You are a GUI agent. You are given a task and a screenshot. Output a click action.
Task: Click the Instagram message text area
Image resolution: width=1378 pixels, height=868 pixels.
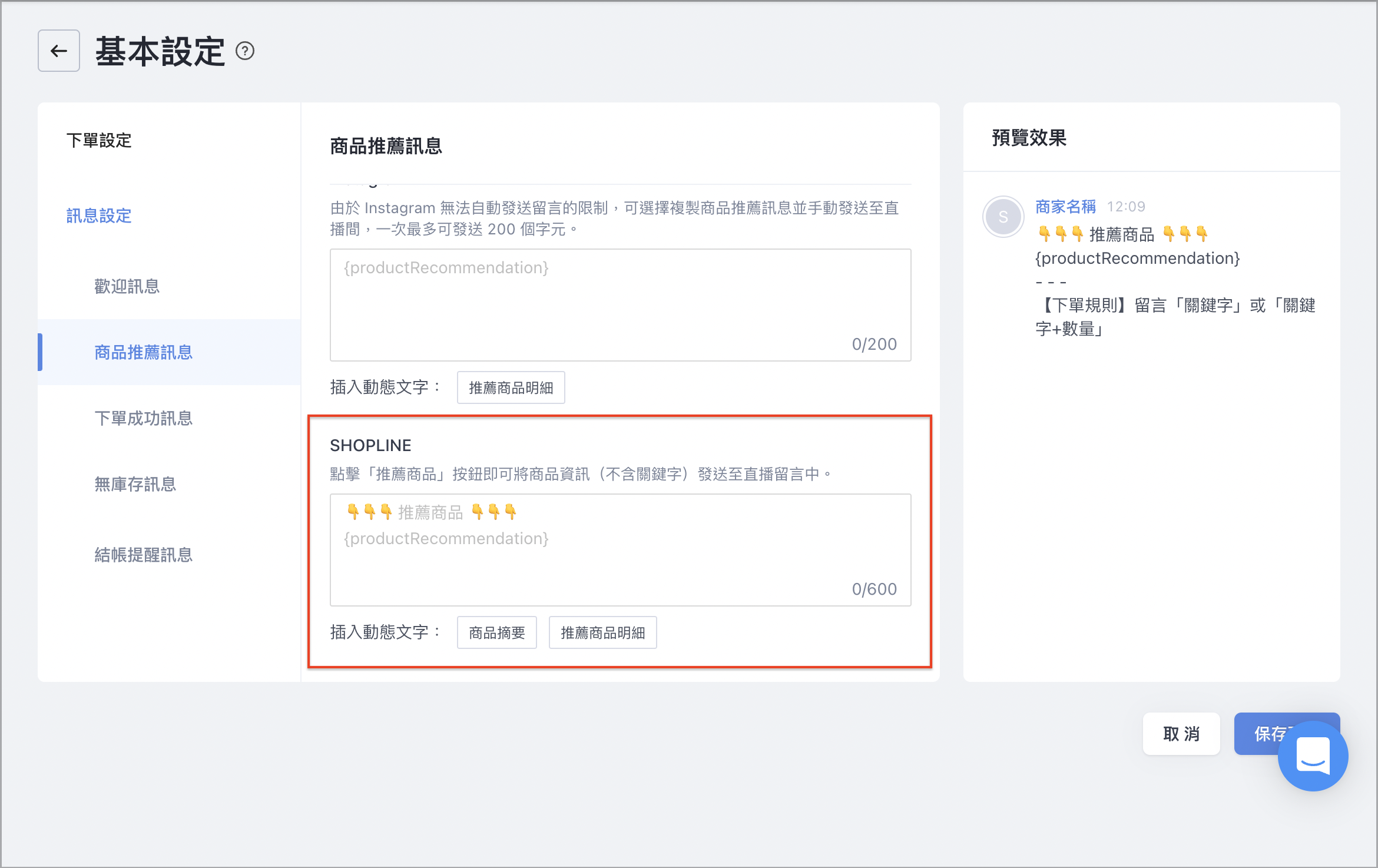pyautogui.click(x=621, y=305)
